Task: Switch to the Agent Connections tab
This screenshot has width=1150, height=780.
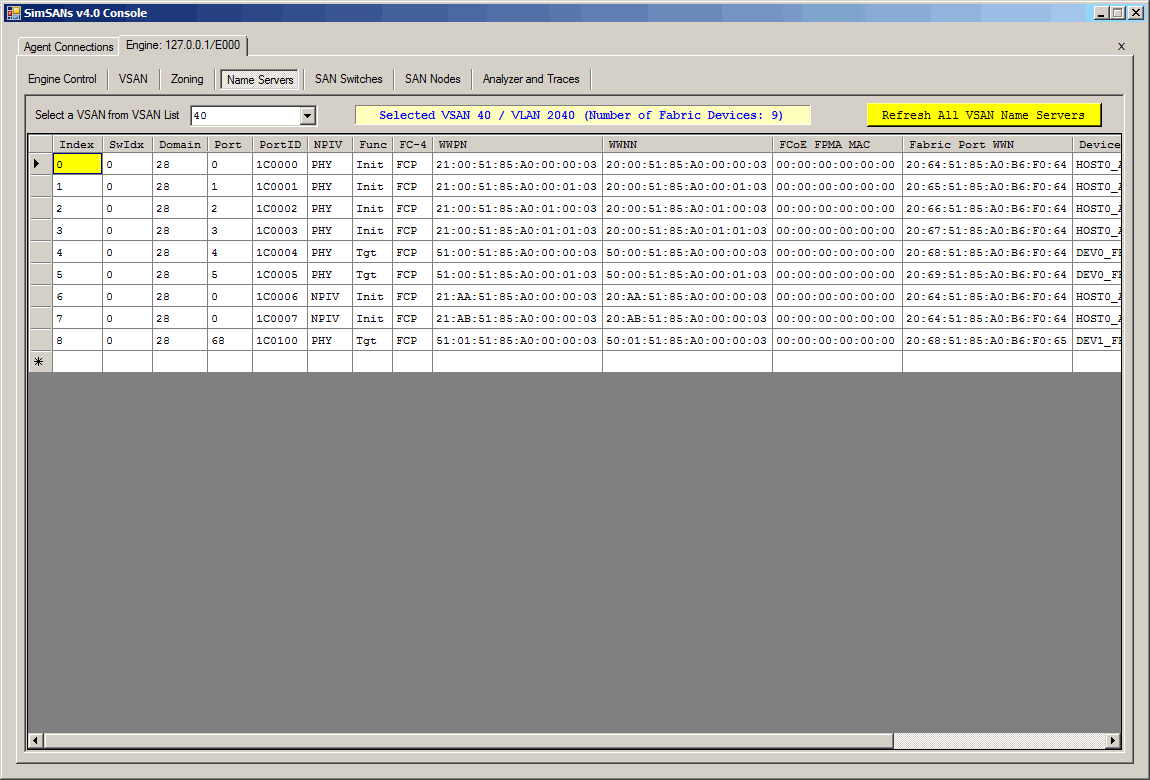Action: [x=69, y=47]
